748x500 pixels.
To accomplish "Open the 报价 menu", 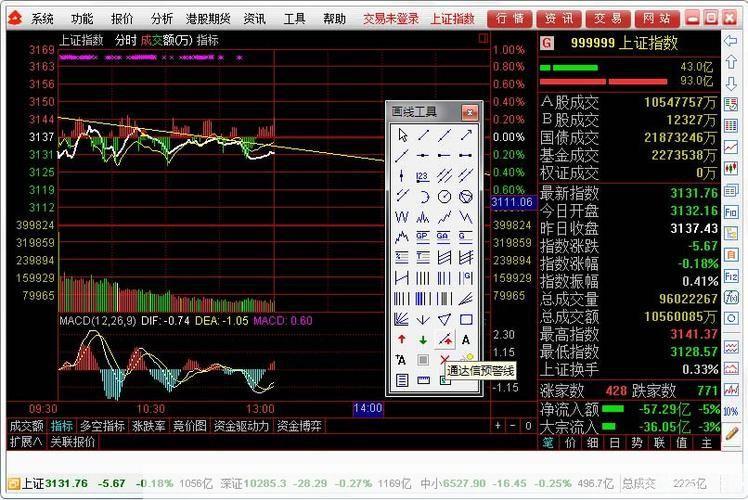I will pyautogui.click(x=122, y=19).
